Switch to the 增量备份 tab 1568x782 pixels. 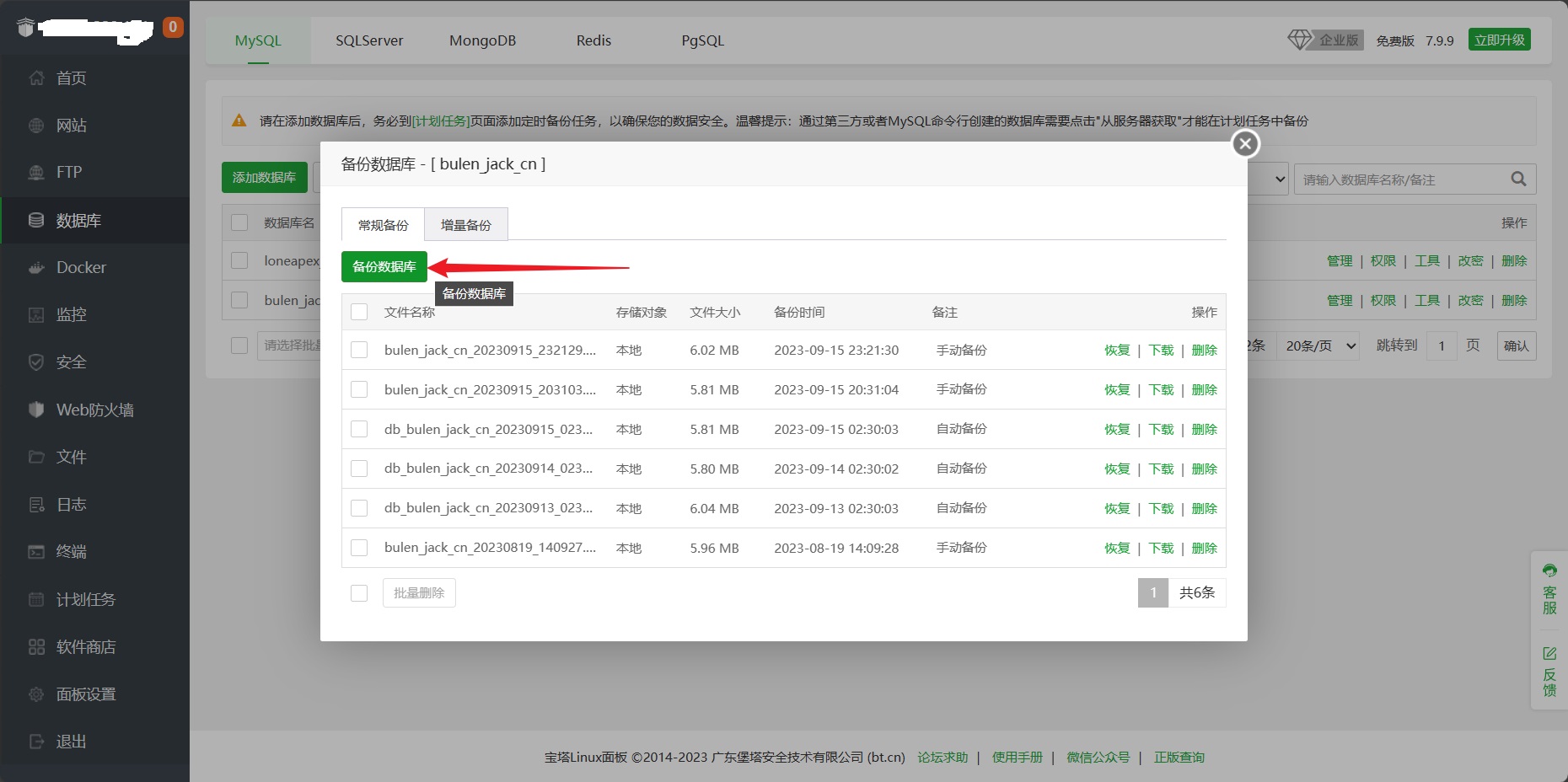tap(465, 225)
